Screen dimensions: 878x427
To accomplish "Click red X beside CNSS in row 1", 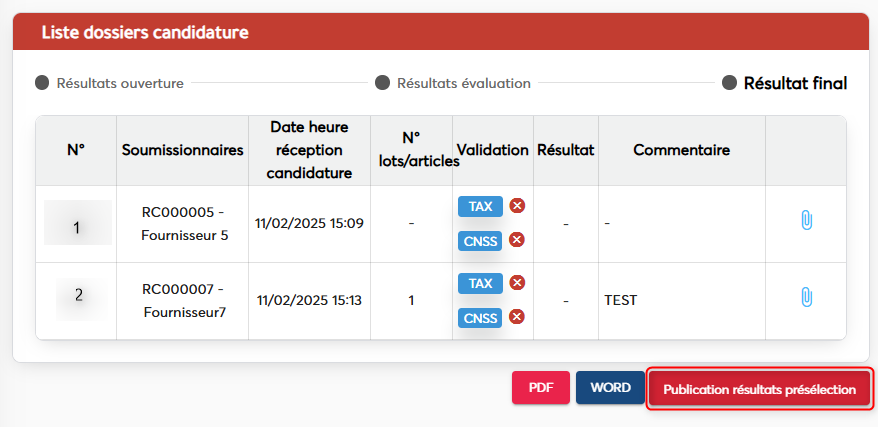I will tap(517, 240).
